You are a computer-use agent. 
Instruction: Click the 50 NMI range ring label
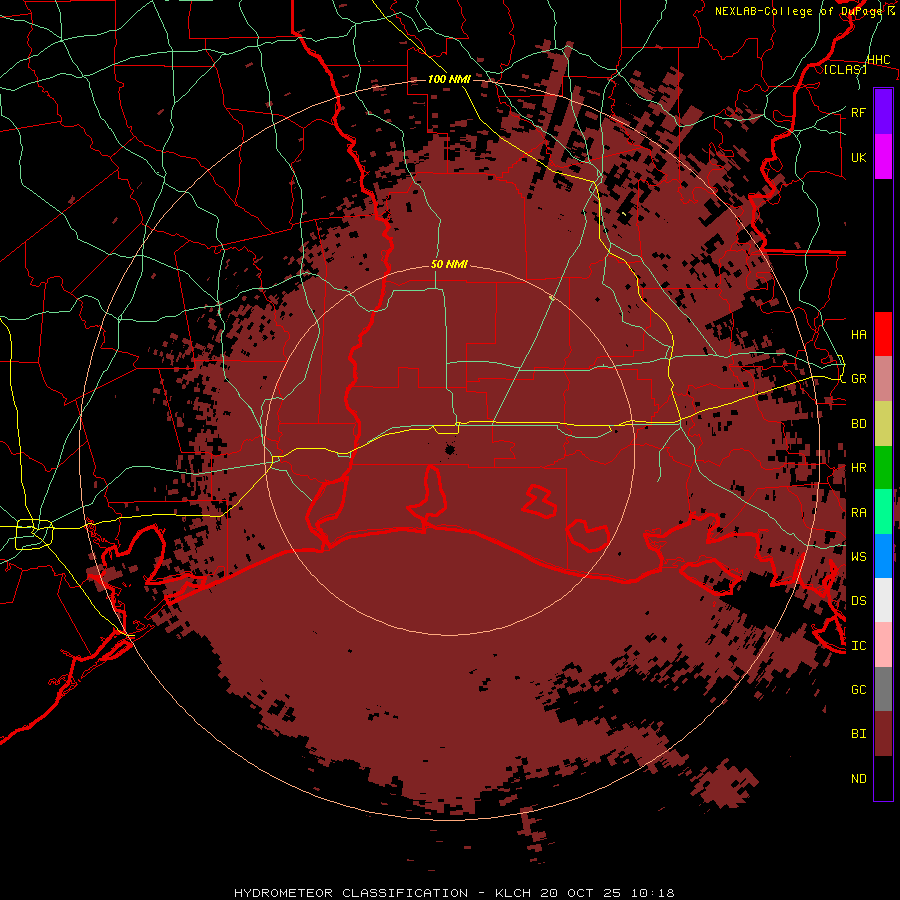449,264
